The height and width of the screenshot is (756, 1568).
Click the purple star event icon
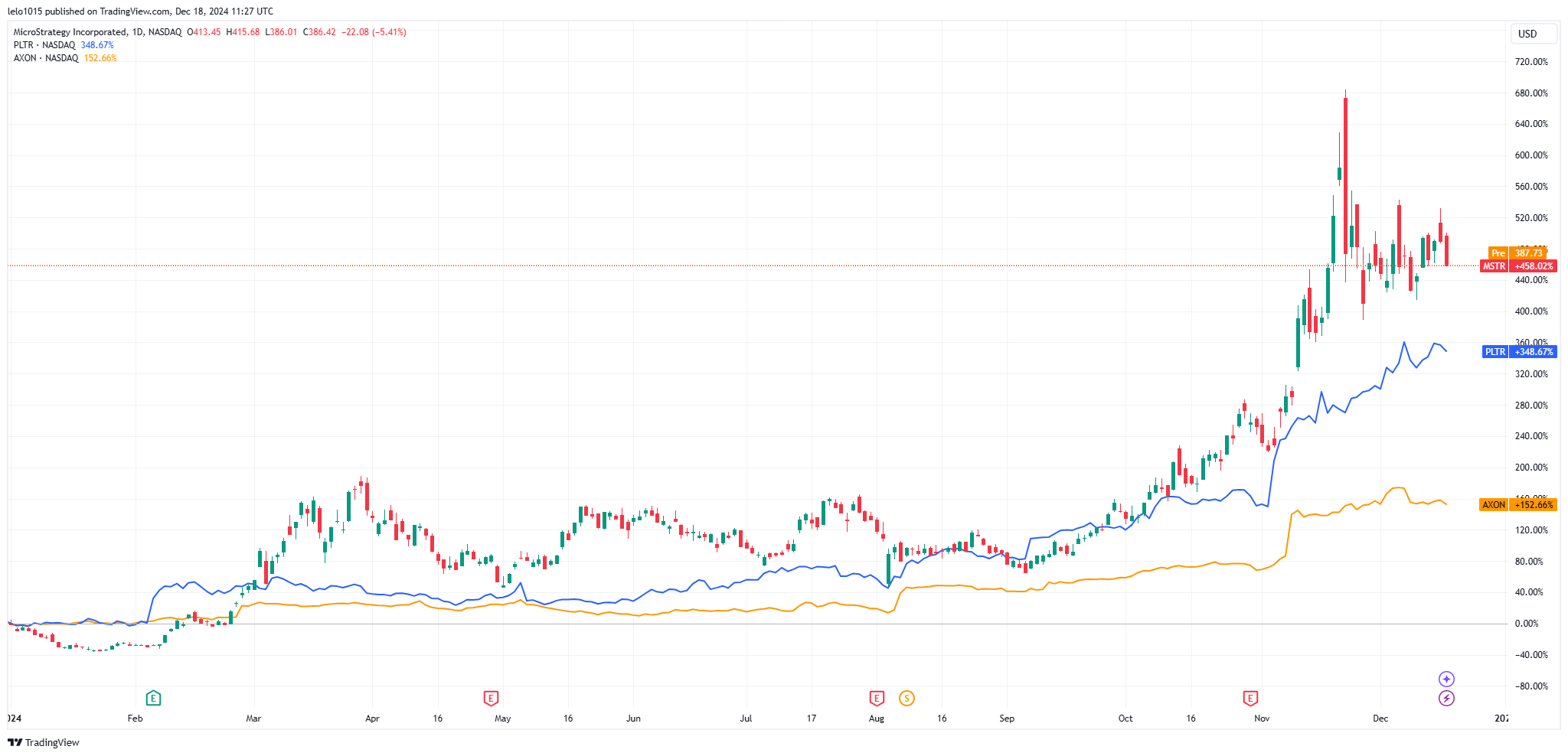(x=1446, y=679)
